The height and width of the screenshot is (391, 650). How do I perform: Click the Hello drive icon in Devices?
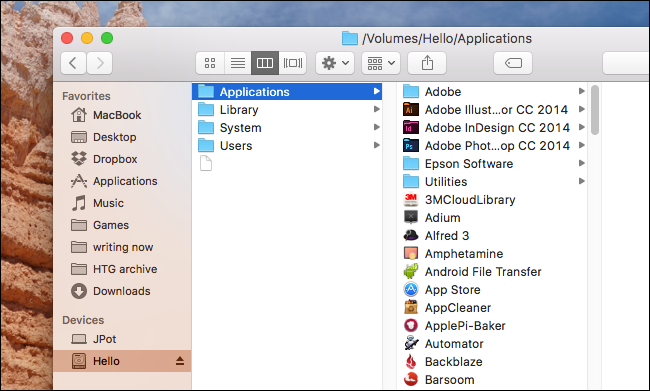(79, 361)
